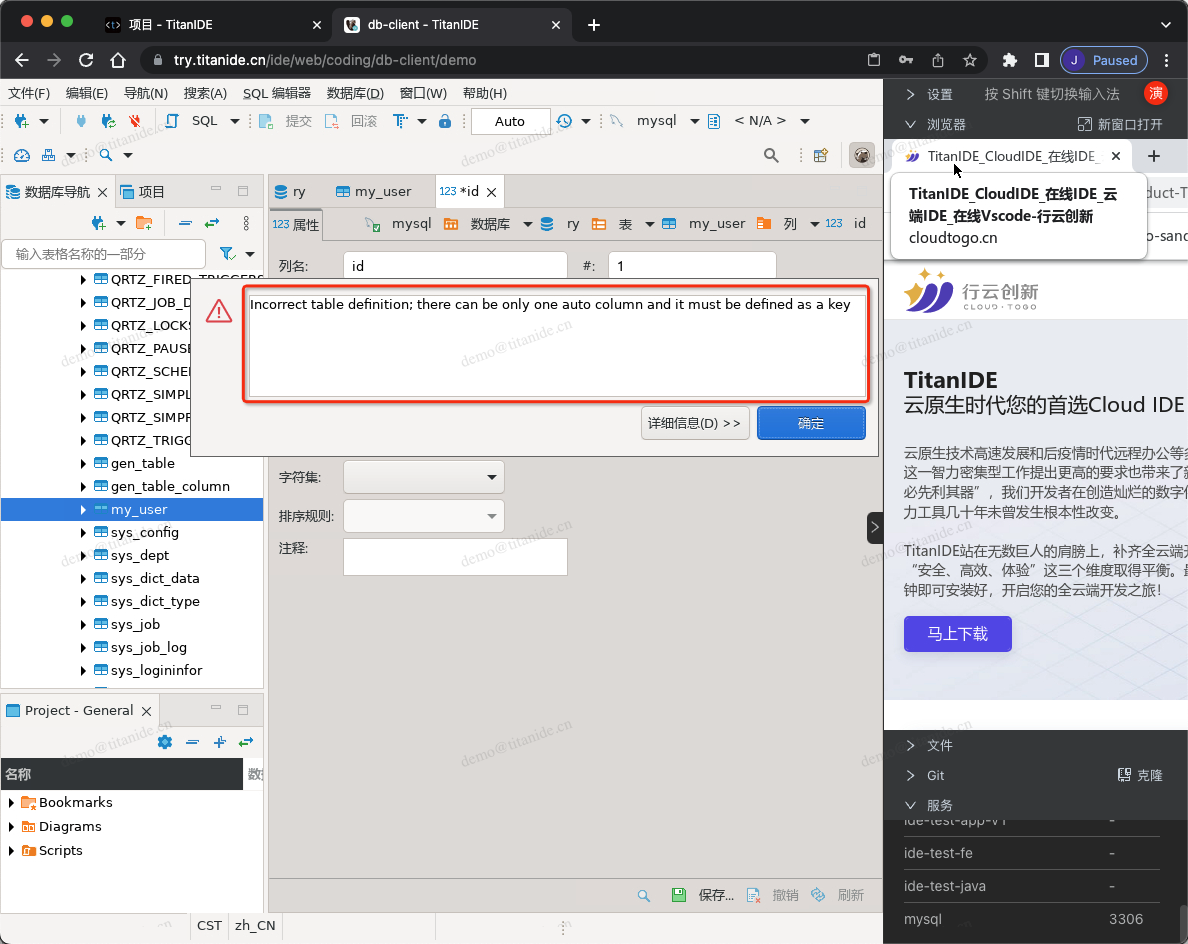This screenshot has width=1188, height=944.
Task: Toggle link with editor in database navigator
Action: (x=212, y=223)
